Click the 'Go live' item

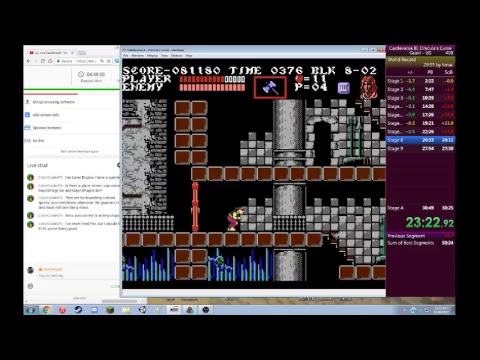pos(38,140)
